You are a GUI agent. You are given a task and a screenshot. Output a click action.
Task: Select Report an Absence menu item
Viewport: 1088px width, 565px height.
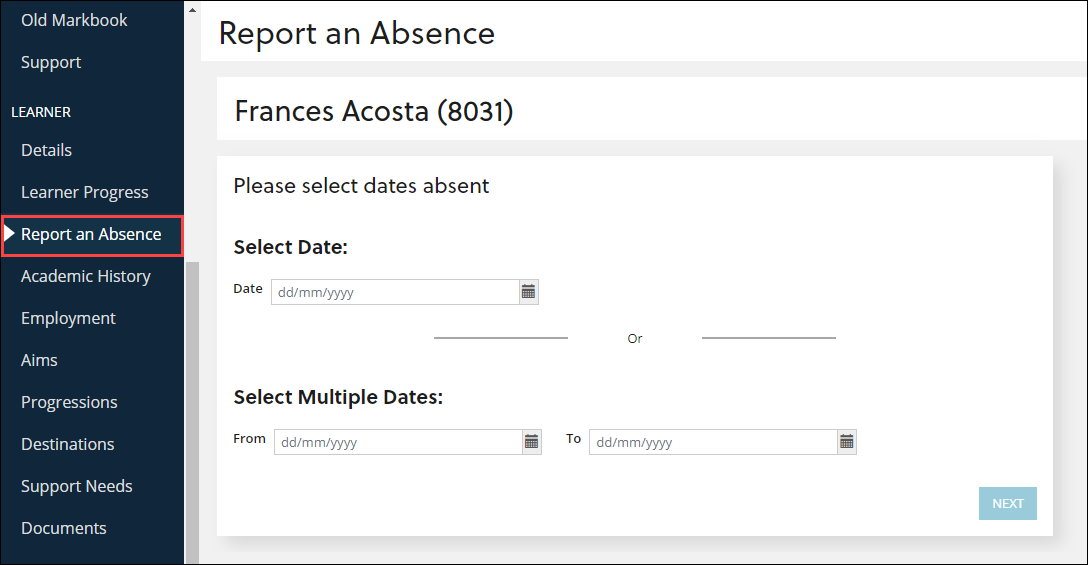click(92, 235)
